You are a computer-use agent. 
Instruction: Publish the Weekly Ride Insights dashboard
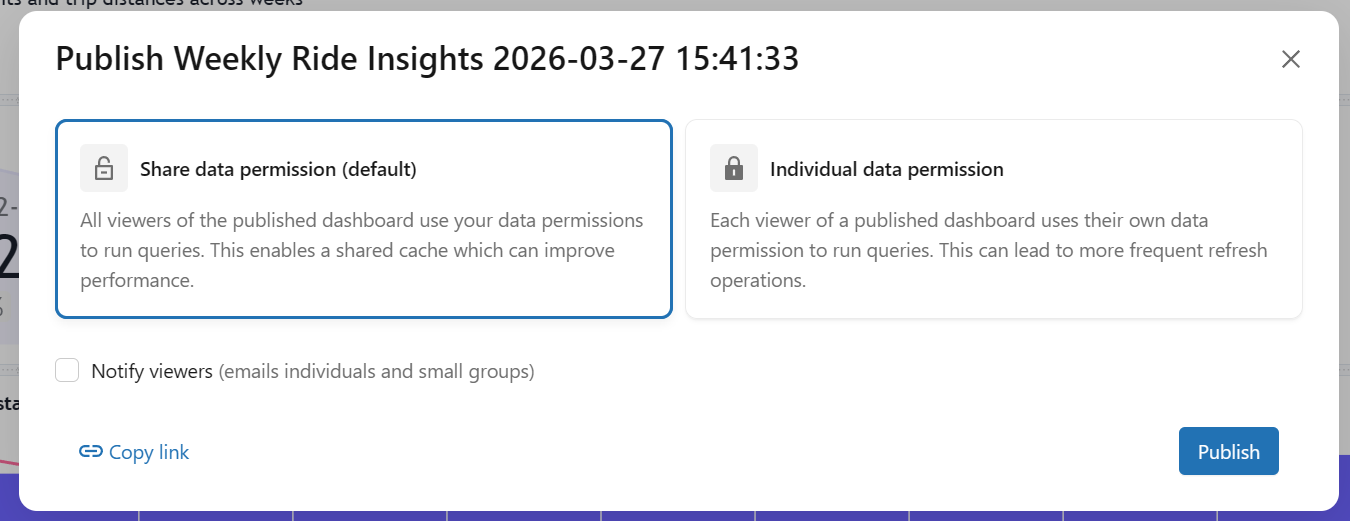(x=1229, y=451)
